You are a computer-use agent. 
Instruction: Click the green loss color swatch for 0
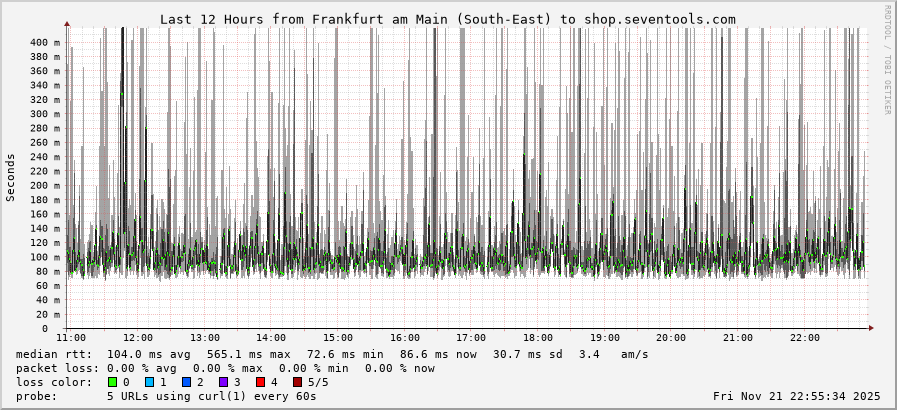112,382
